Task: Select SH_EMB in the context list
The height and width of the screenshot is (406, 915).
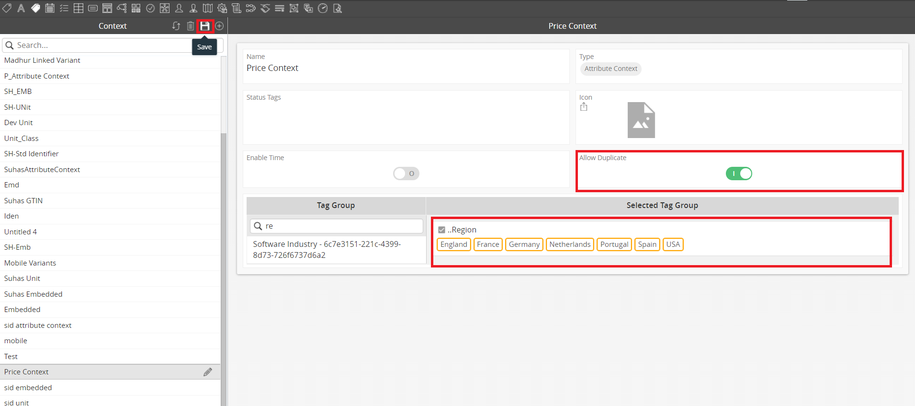Action: pos(110,92)
